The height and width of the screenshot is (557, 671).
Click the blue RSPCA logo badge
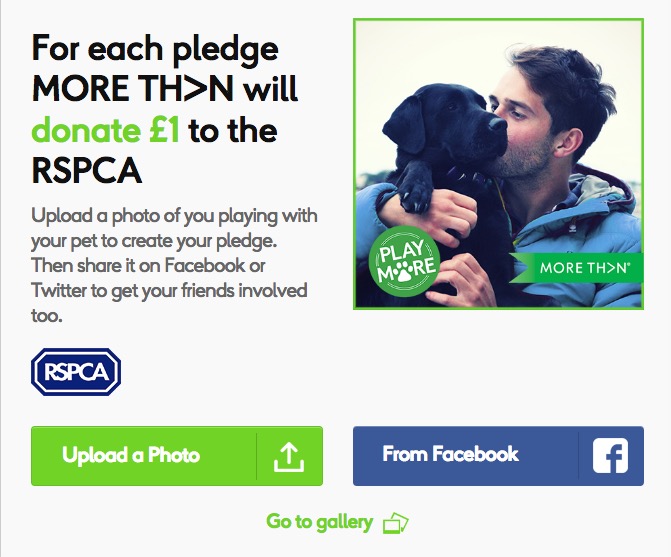click(76, 371)
